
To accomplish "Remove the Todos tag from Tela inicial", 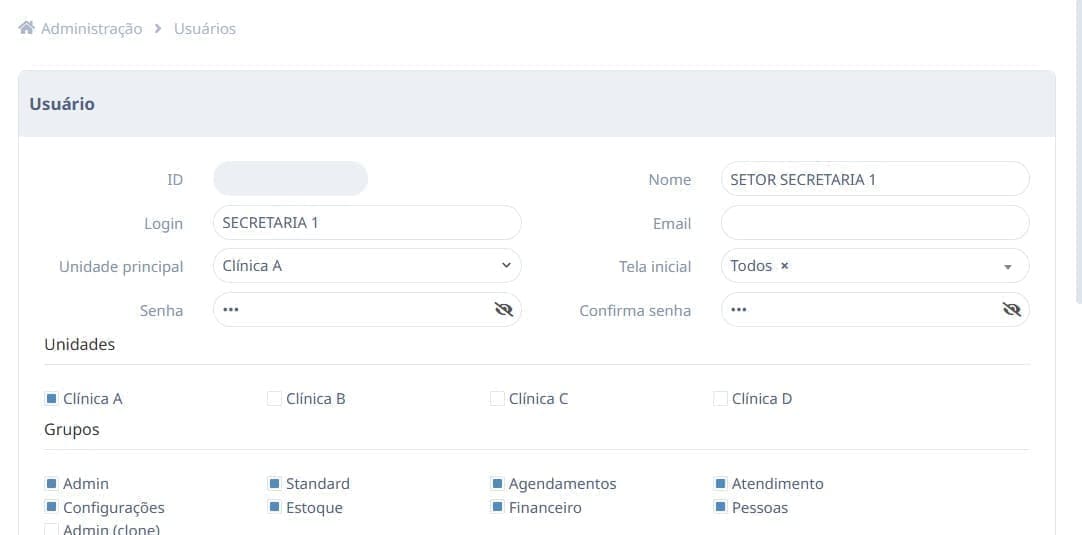I will click(785, 266).
